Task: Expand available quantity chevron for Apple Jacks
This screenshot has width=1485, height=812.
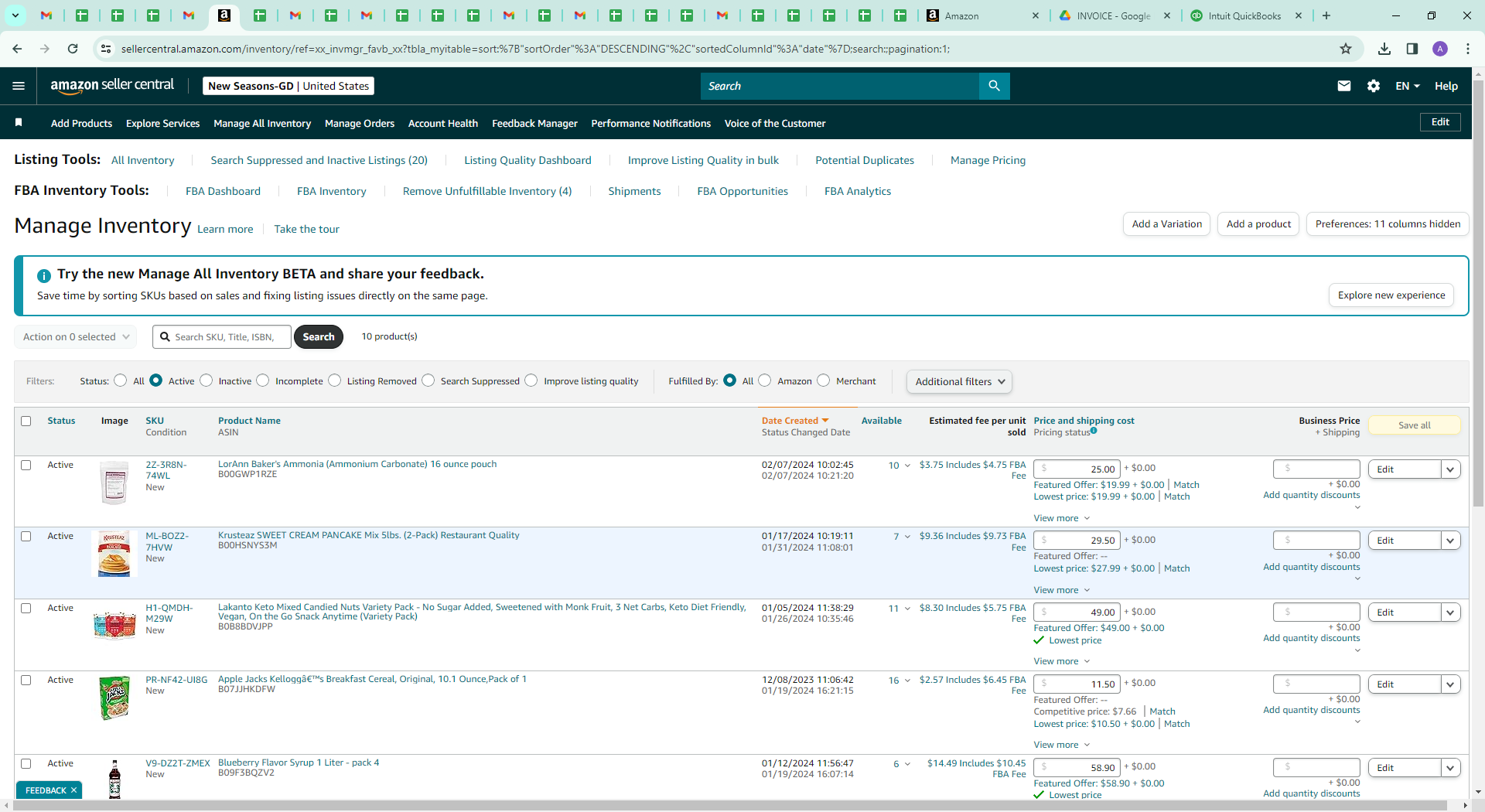Action: (907, 681)
